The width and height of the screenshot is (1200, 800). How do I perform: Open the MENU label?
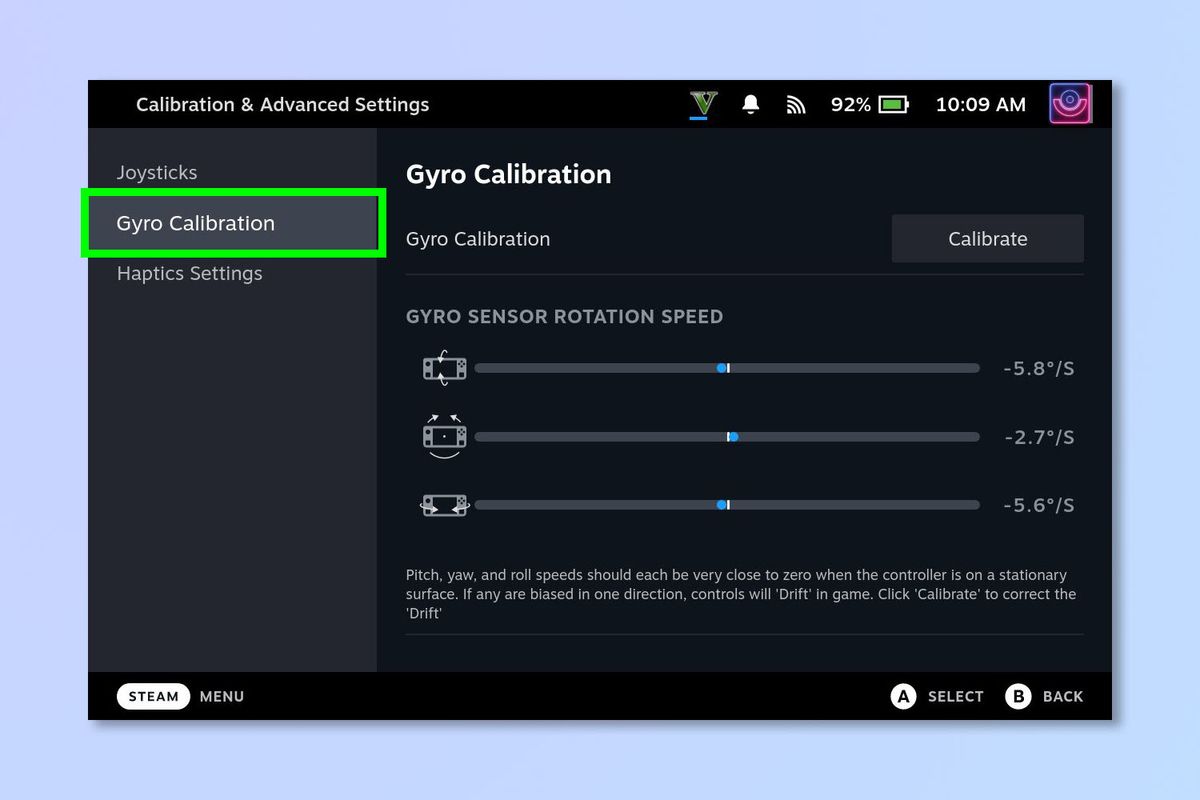(221, 696)
